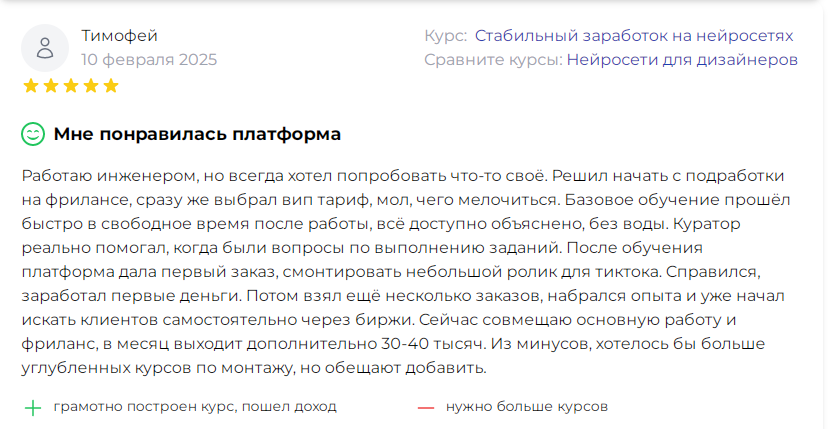The height and width of the screenshot is (429, 833).
Task: Click the heading "Мне понравилась платформа"
Action: point(197,134)
